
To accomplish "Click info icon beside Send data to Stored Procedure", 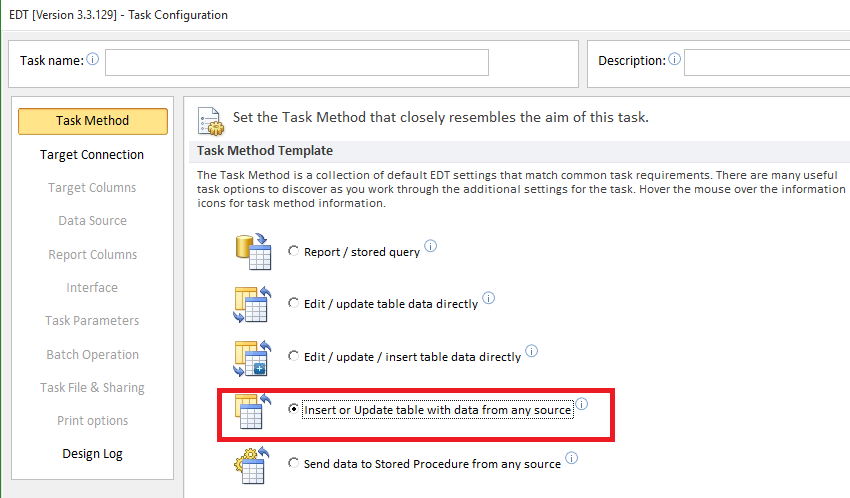I will (x=571, y=458).
